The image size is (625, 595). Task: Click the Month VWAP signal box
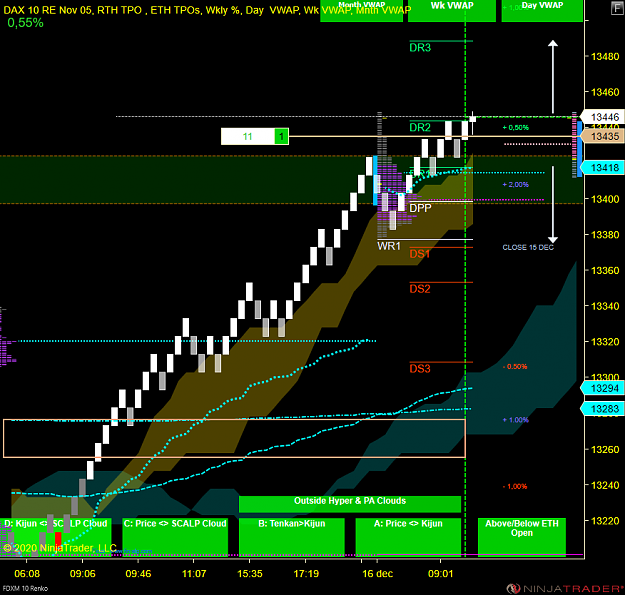[362, 11]
